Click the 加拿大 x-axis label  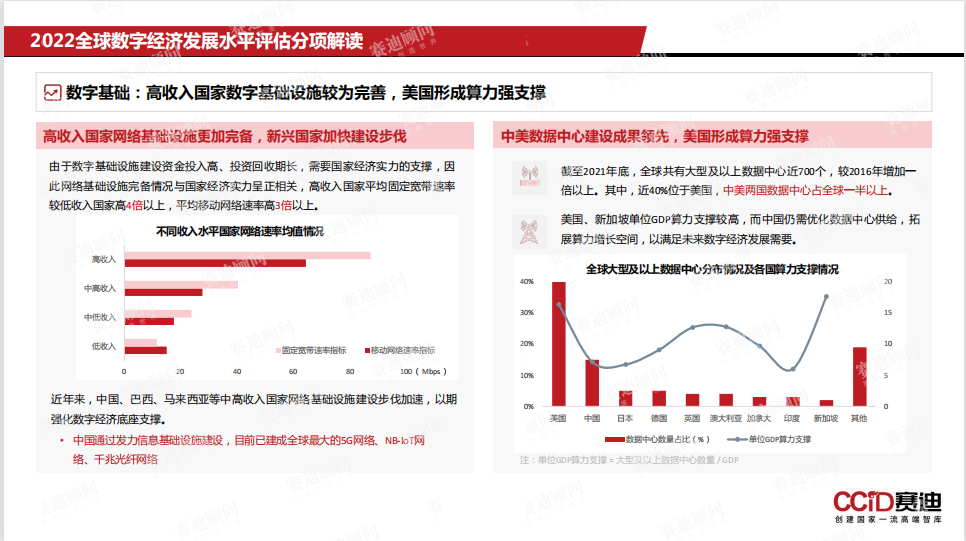[x=759, y=418]
